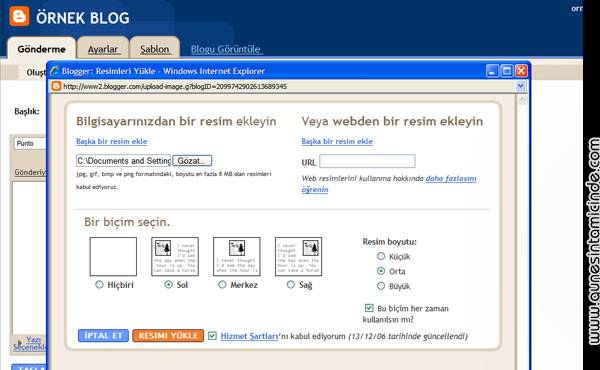This screenshot has width=600, height=370.
Task: Toggle Bu biçim her zaman kullanılsın checkbox
Action: click(369, 308)
